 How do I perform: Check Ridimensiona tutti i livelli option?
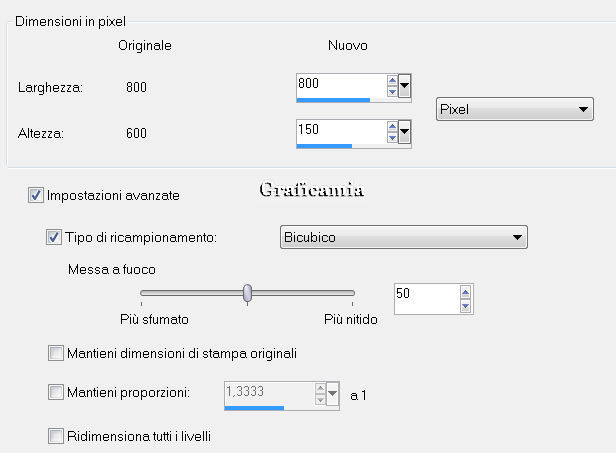(56, 436)
